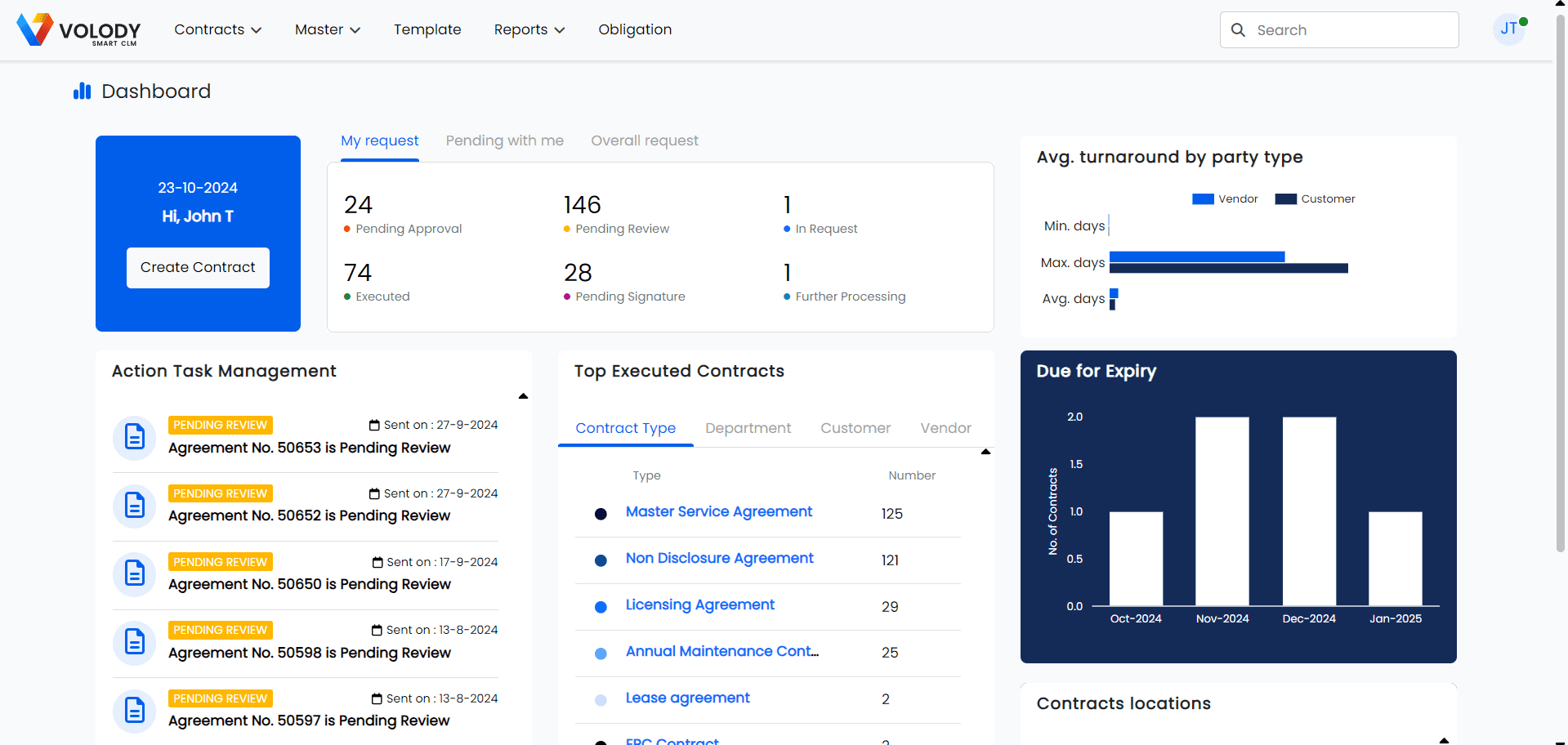Open the Contracts dropdown menu

click(217, 29)
